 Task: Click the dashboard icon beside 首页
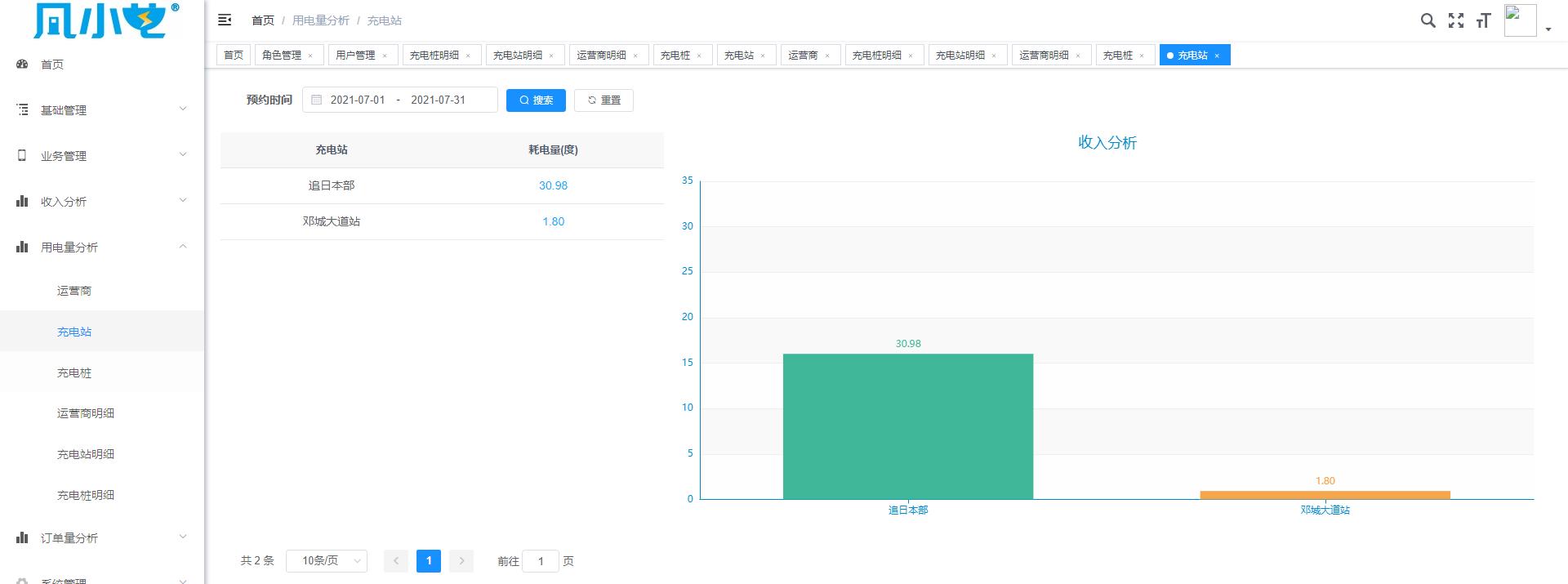click(x=22, y=65)
